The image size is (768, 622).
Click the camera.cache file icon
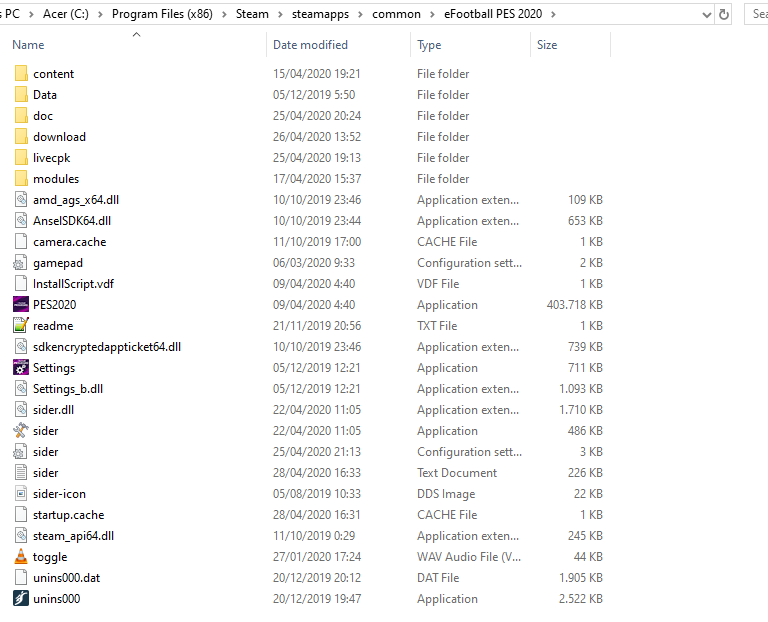coord(21,241)
